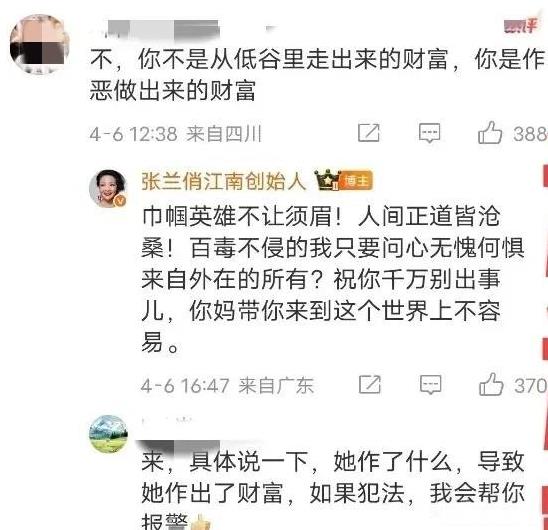This screenshot has width=548, height=530.
Task: Open 张兰's profile avatar photo
Action: click(x=108, y=189)
